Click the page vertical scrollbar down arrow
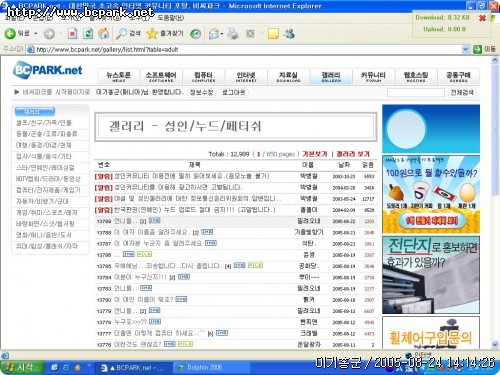This screenshot has height=375, width=500. 495,344
